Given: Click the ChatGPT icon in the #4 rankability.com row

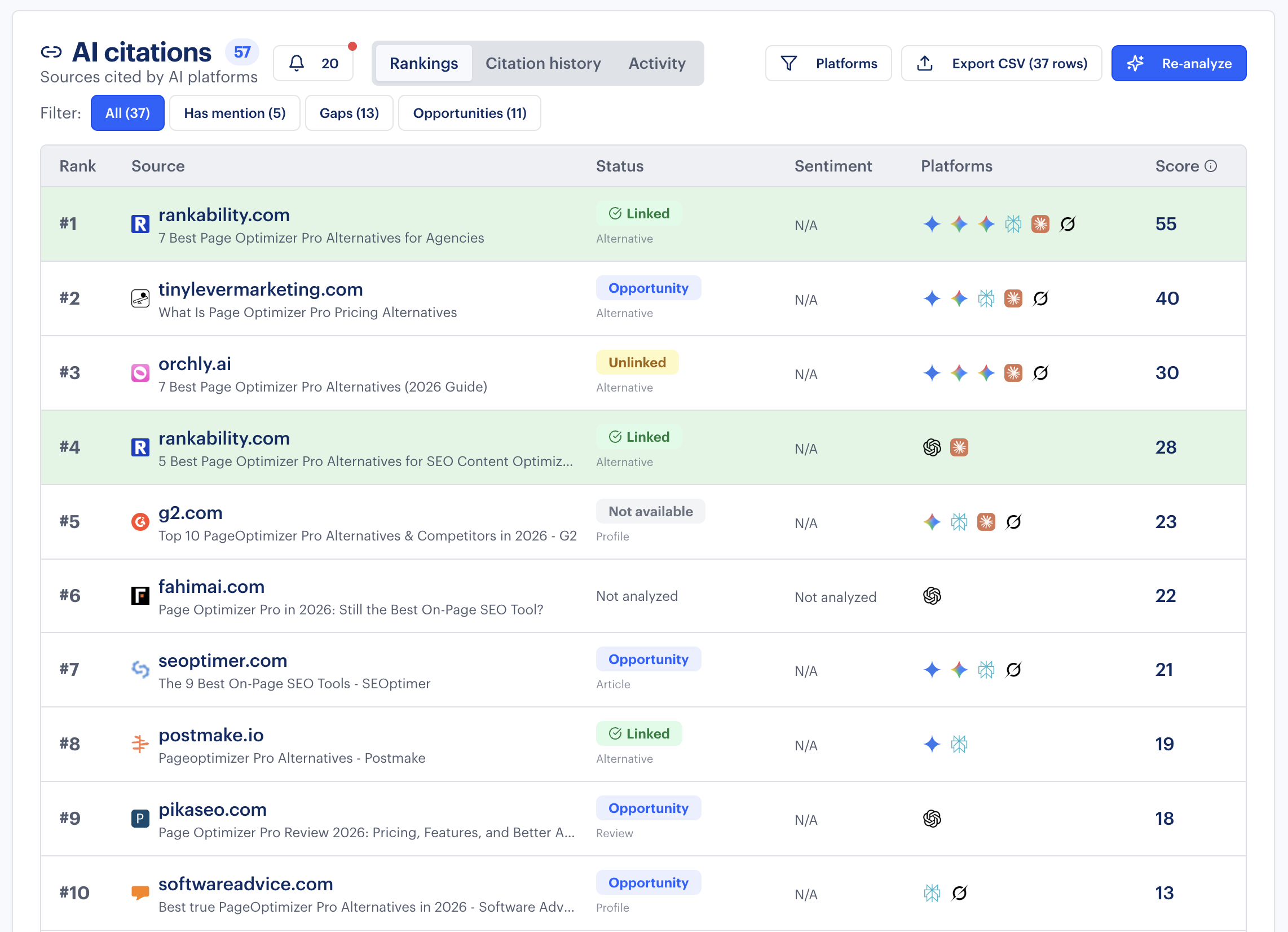Looking at the screenshot, I should (932, 448).
